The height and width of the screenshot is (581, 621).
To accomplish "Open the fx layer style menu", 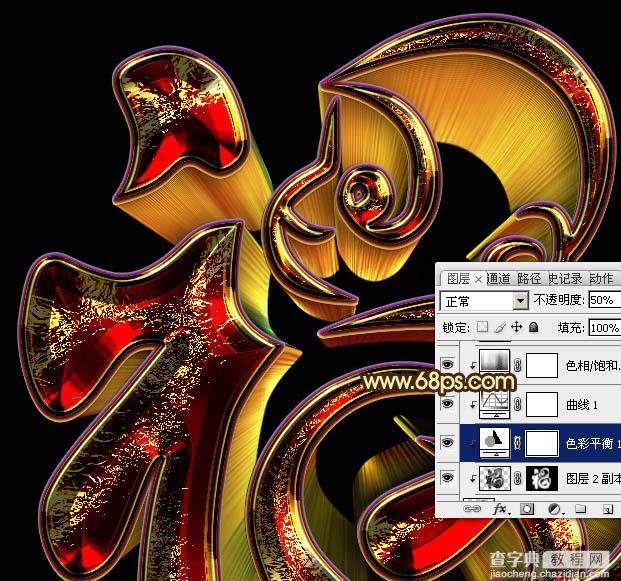I will tap(501, 509).
